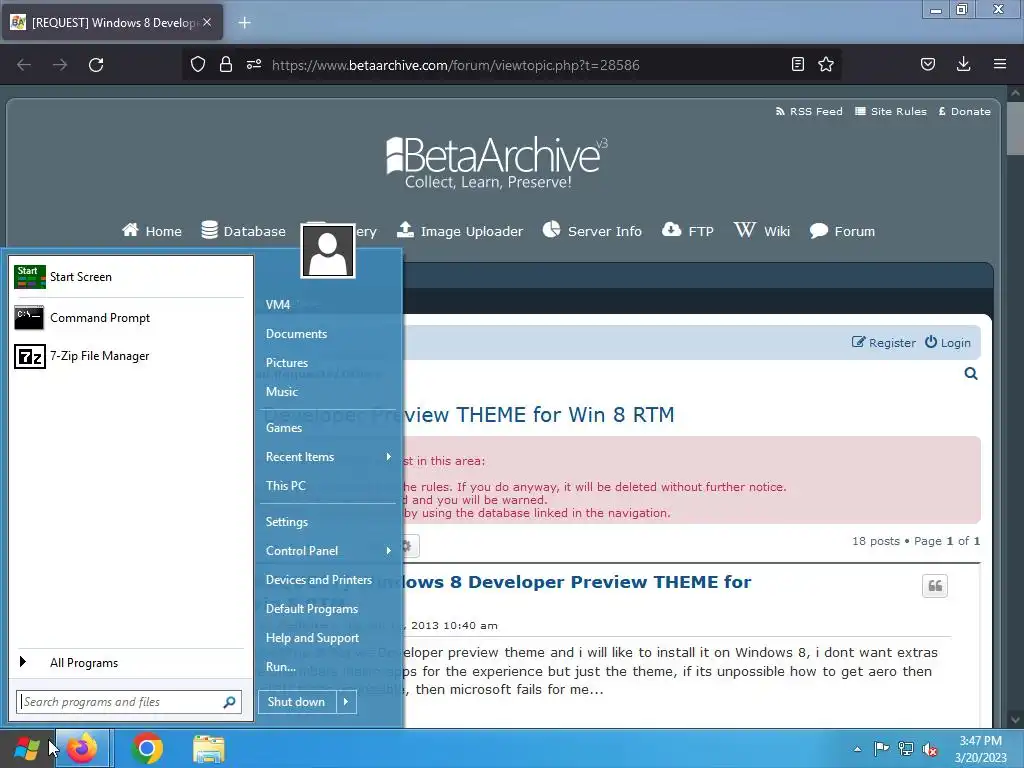This screenshot has width=1024, height=768.
Task: Expand Shut down options arrow
Action: click(x=346, y=702)
